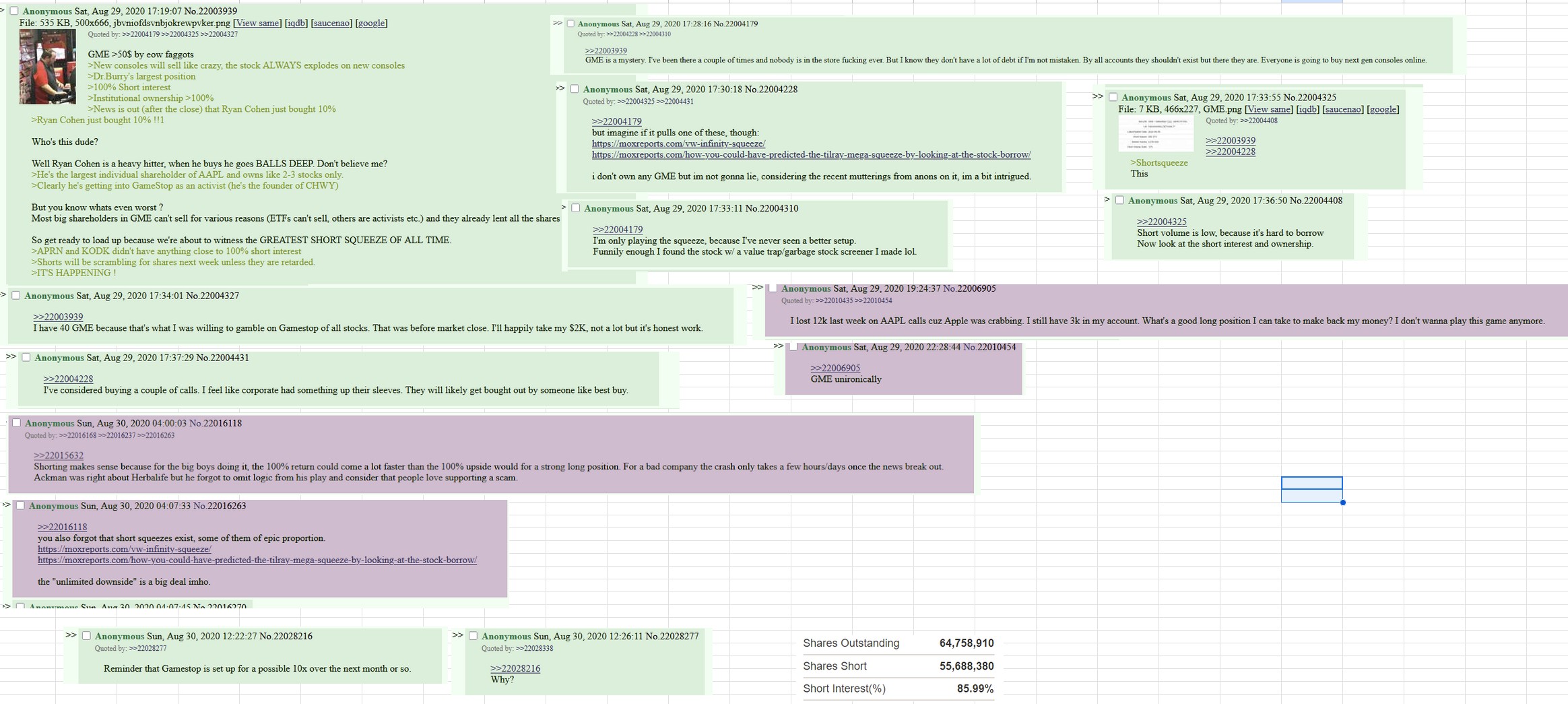This screenshot has height=704, width=1568.
Task: Open tilray-mega-squeeze link in post No.22016263
Action: (257, 560)
